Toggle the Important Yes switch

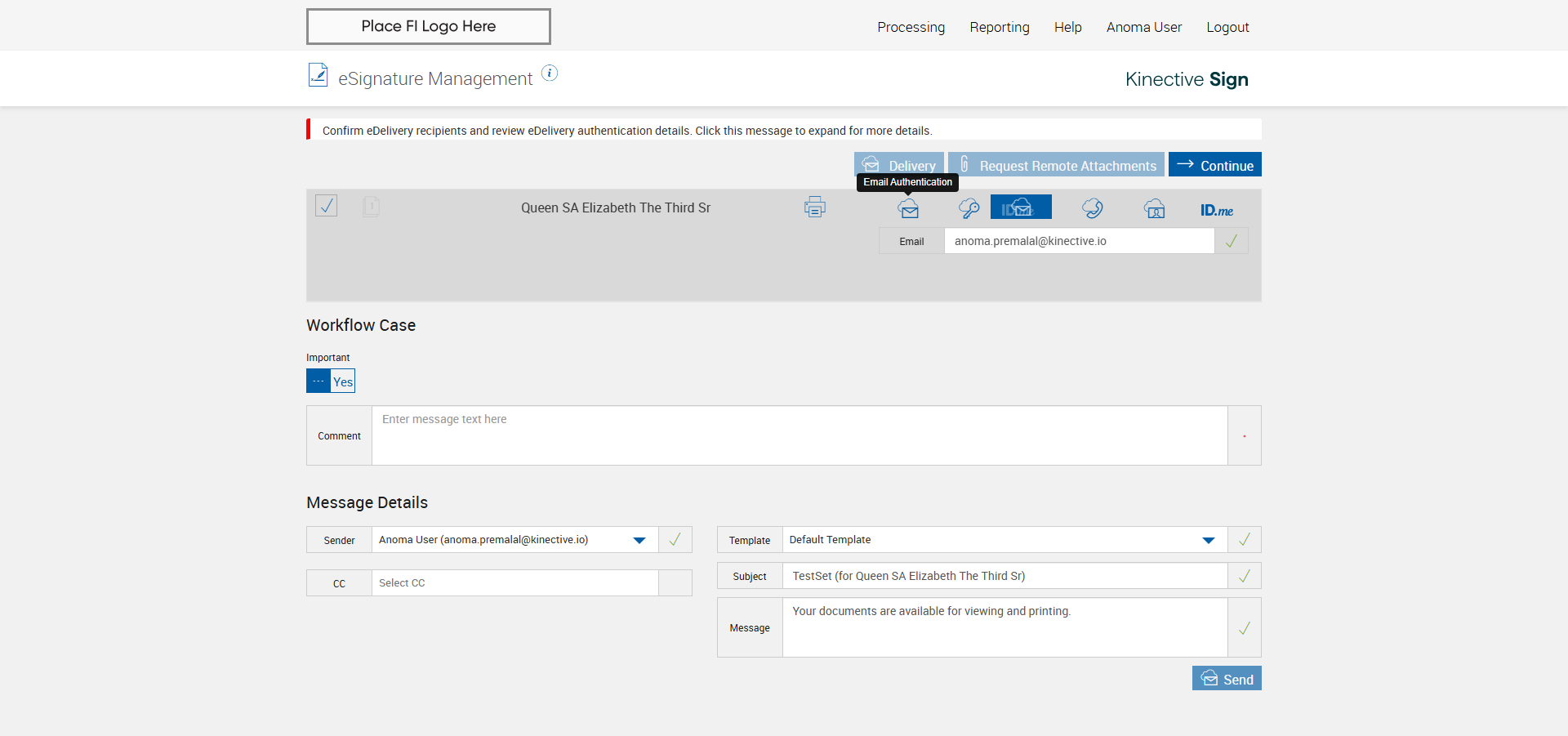coord(331,381)
